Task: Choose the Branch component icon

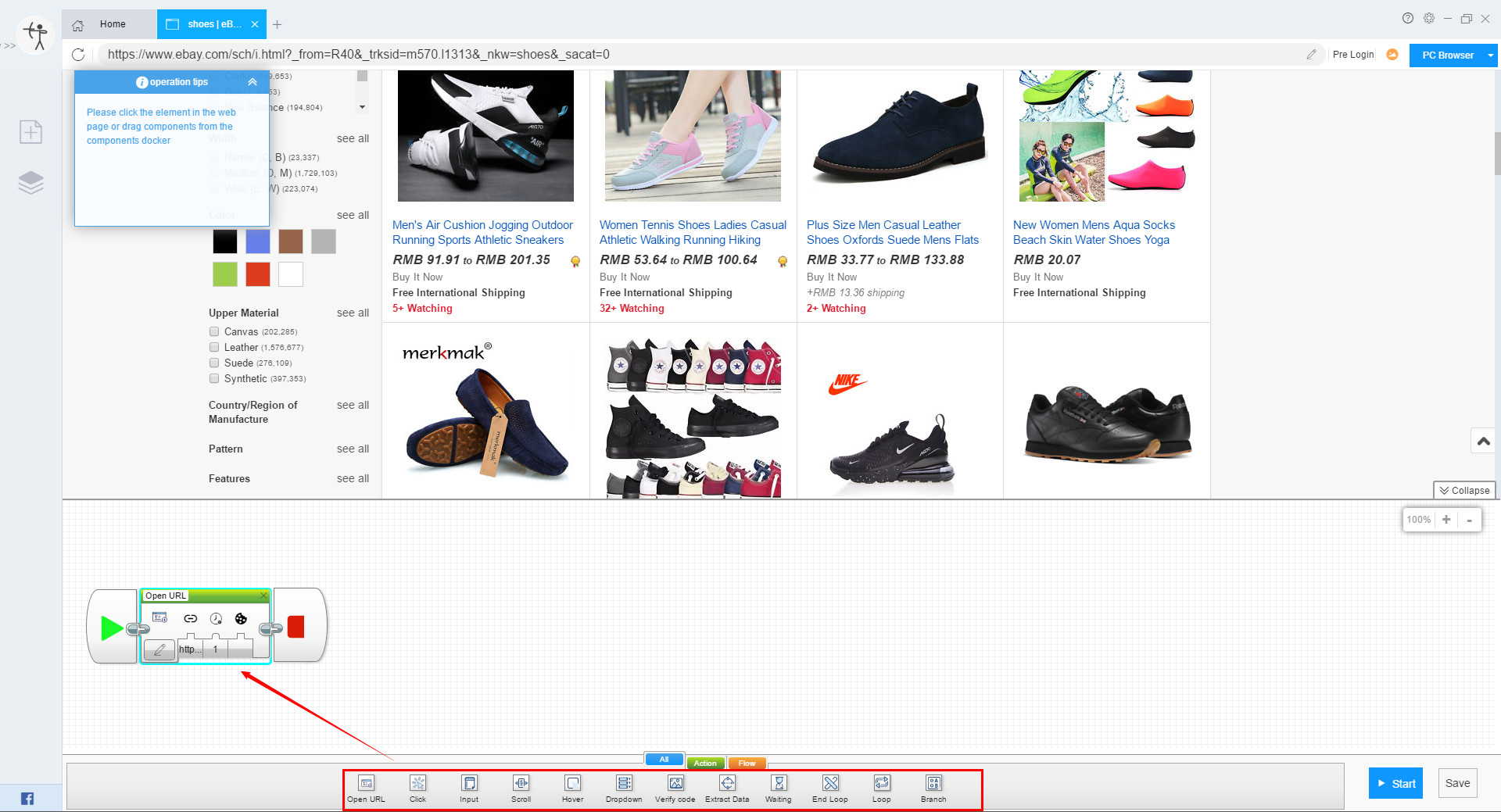Action: tap(933, 784)
